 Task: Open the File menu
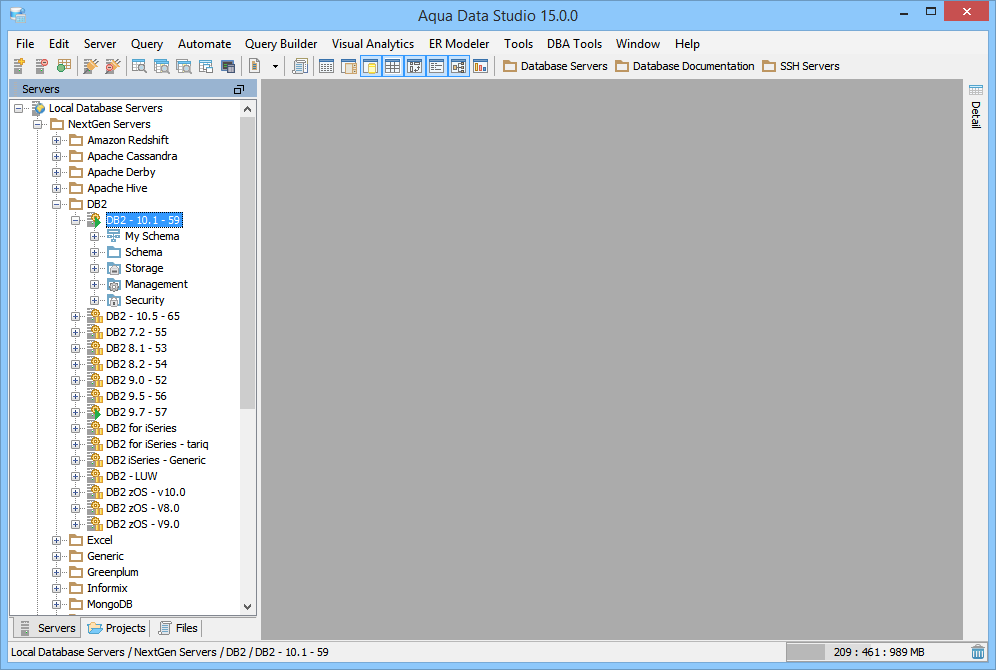click(25, 44)
